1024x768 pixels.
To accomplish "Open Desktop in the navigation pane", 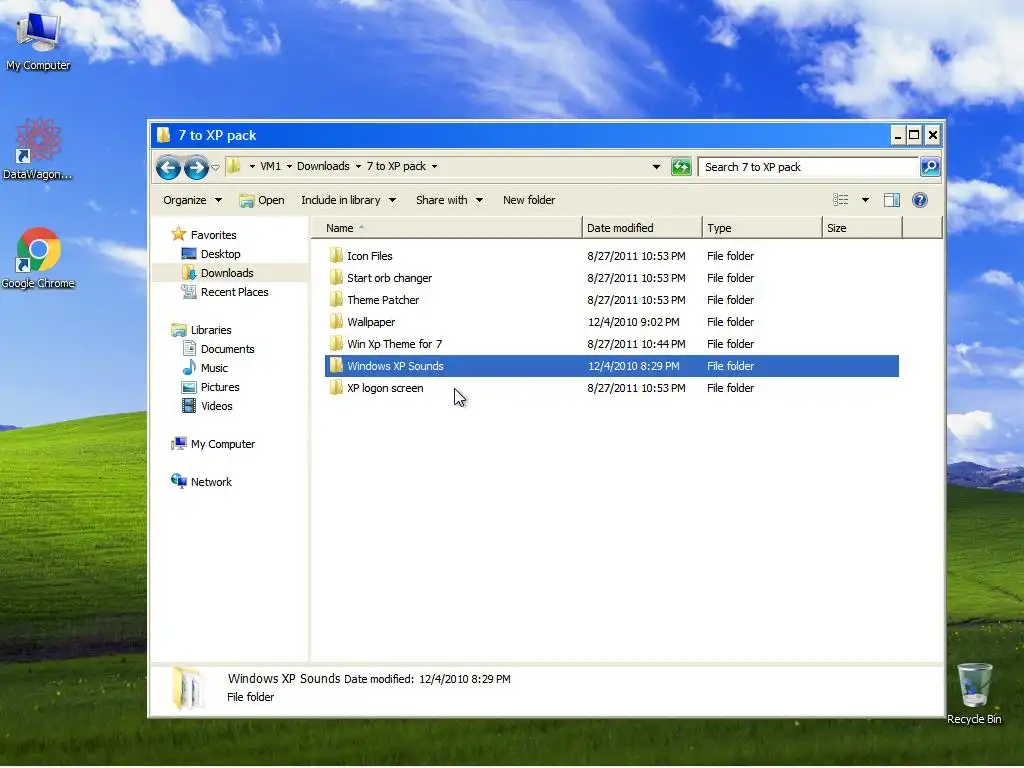I will point(210,254).
